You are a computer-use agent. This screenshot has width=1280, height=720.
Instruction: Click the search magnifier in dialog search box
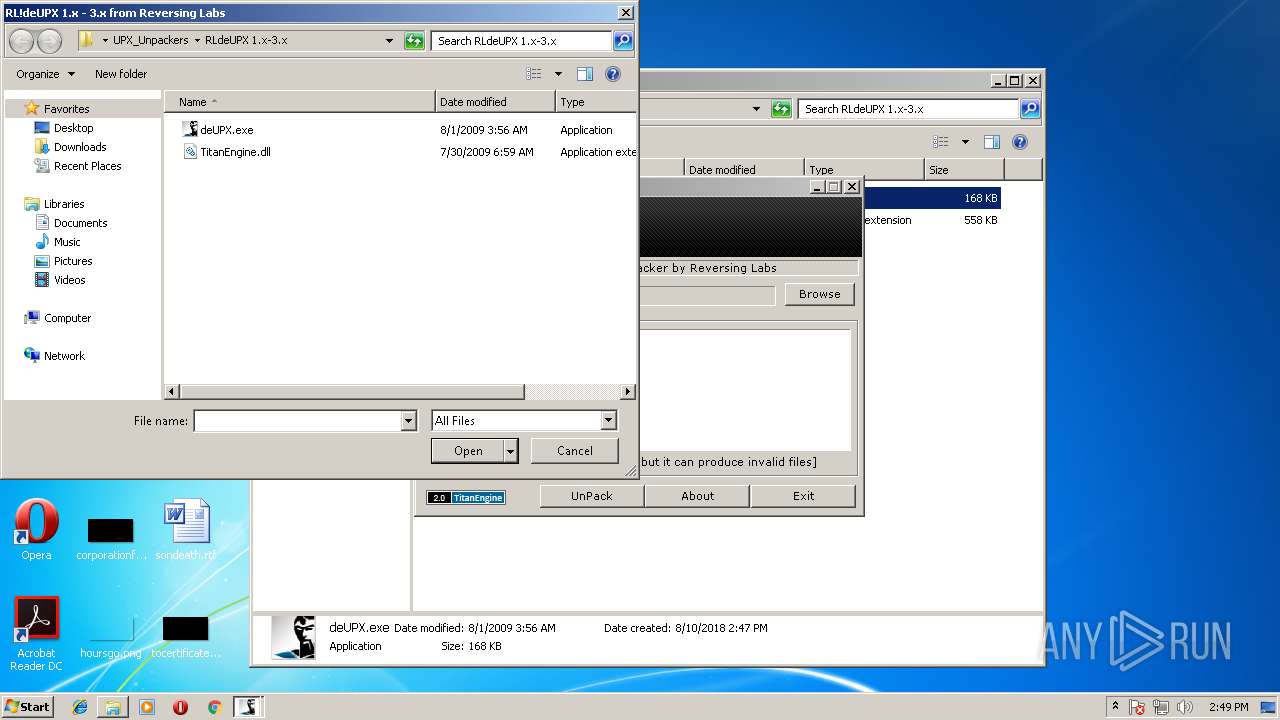(x=623, y=41)
